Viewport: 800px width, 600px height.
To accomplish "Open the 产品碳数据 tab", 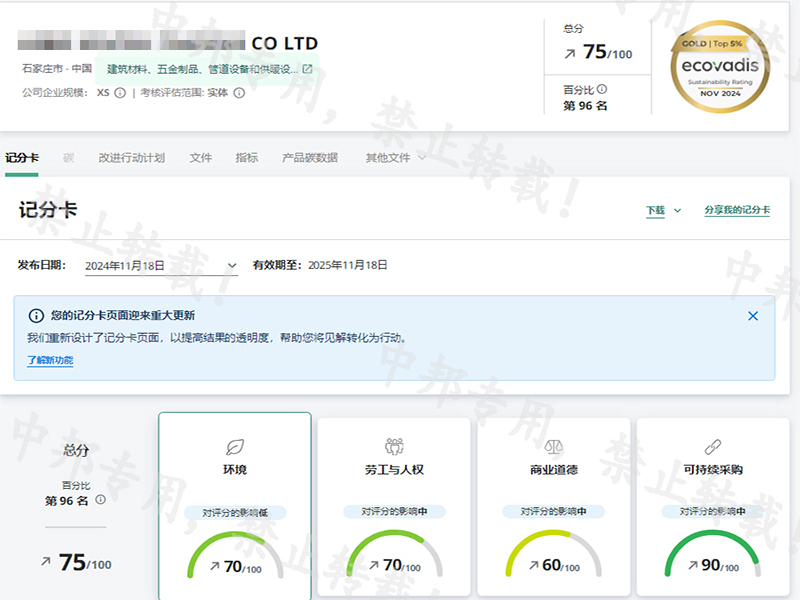I will pos(309,158).
